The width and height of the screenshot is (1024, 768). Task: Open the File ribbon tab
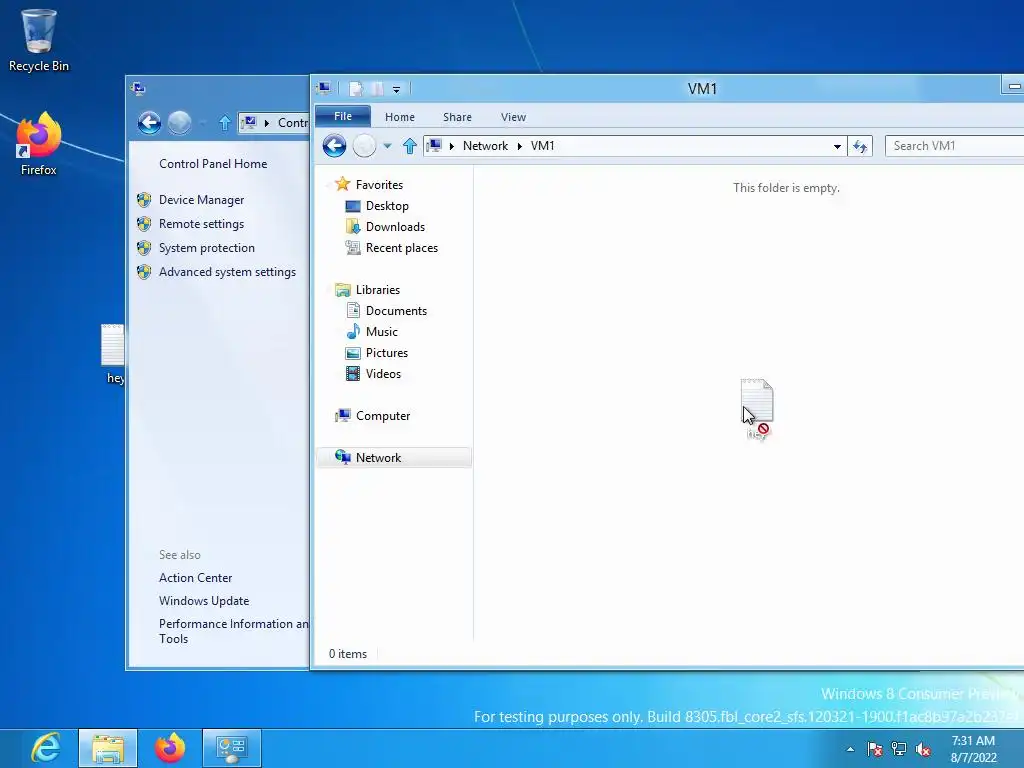343,116
